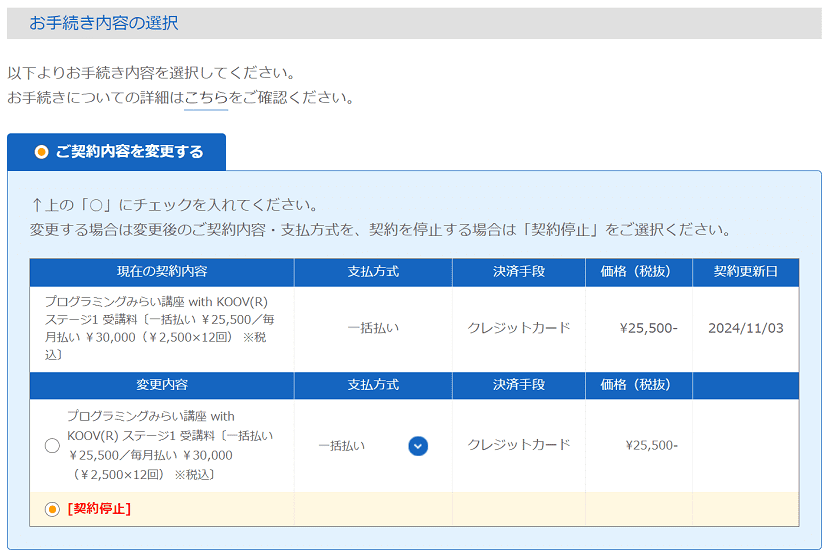This screenshot has height=560, width=830.
Task: Click the 現在の契約内容 column header
Action: pyautogui.click(x=162, y=272)
